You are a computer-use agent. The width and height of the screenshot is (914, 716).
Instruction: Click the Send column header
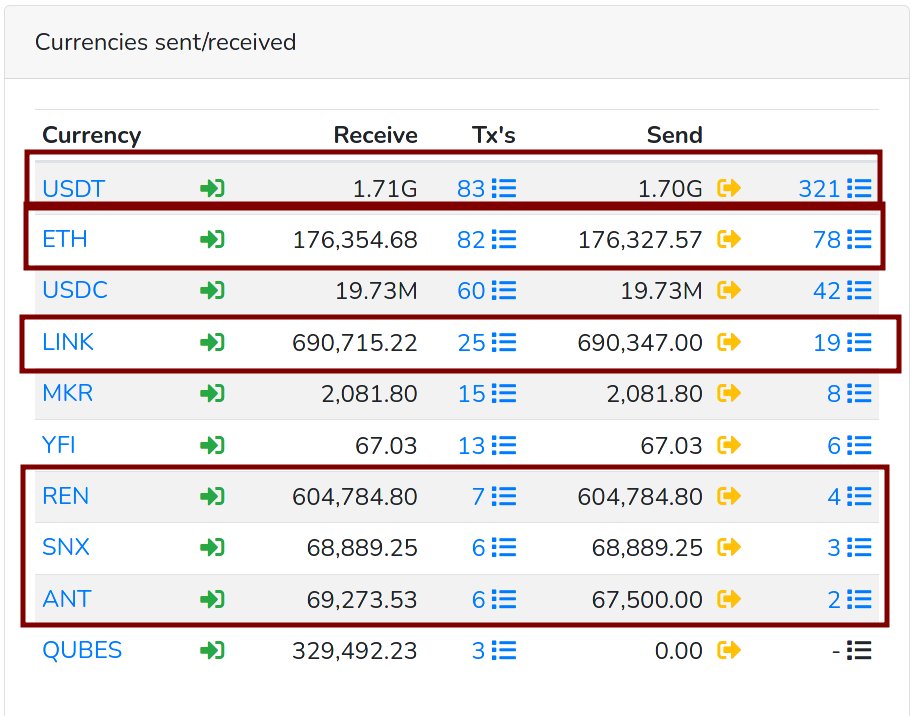coord(675,135)
